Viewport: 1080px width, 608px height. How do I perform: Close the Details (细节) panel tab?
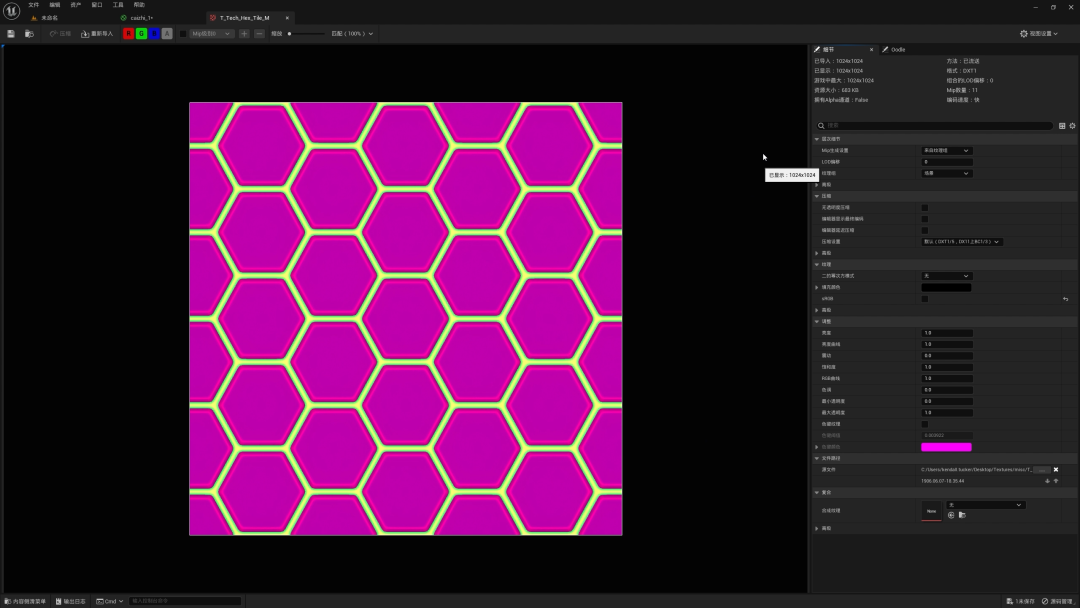pyautogui.click(x=871, y=50)
